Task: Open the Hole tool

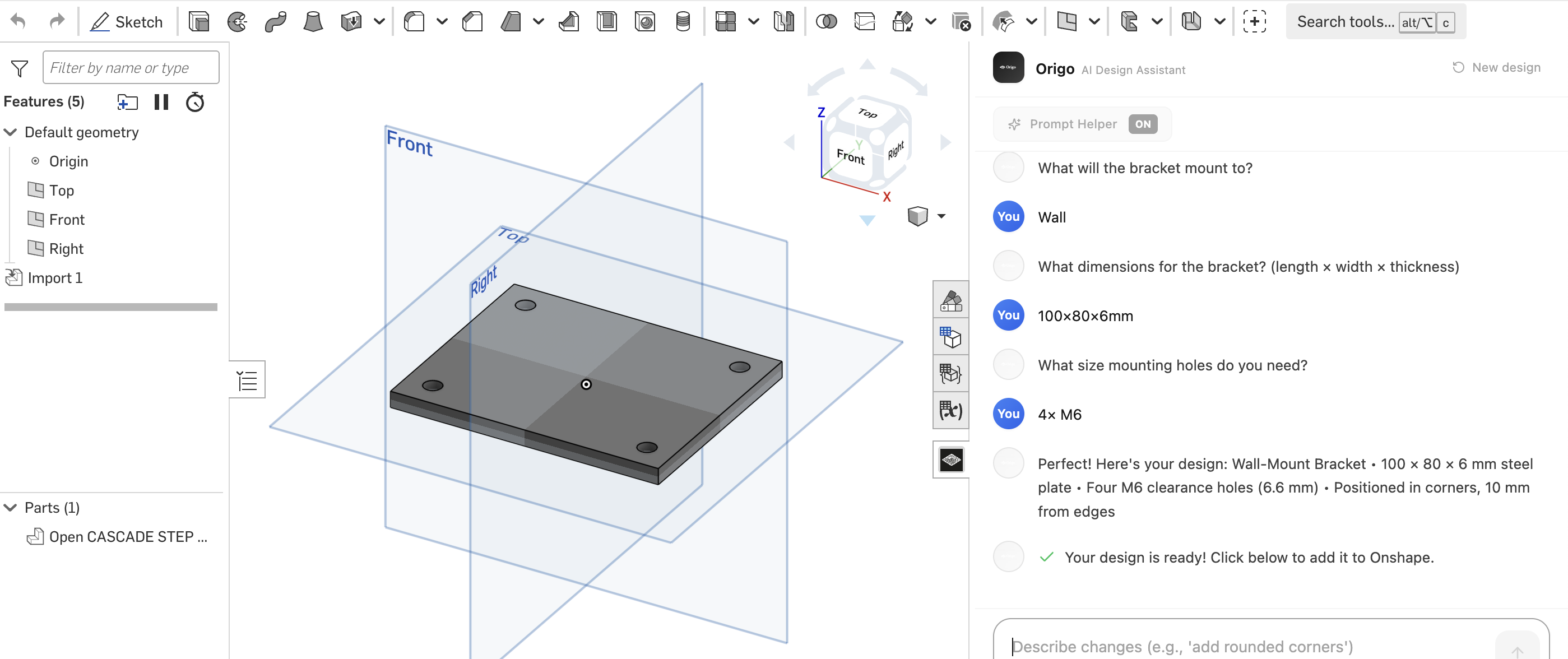Action: (646, 21)
